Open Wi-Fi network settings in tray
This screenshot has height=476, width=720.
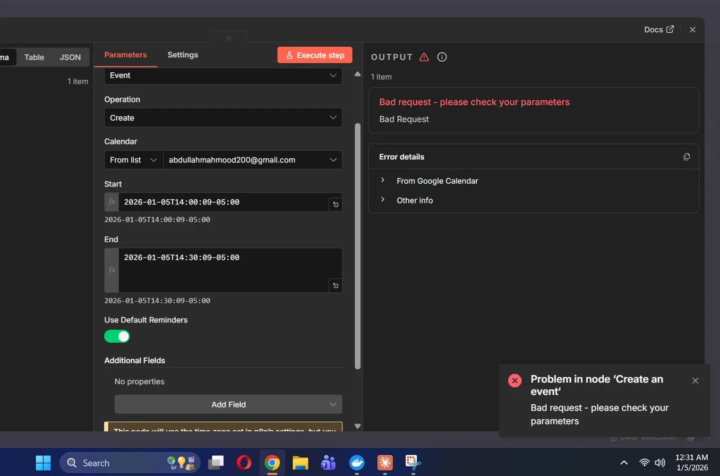tap(644, 463)
